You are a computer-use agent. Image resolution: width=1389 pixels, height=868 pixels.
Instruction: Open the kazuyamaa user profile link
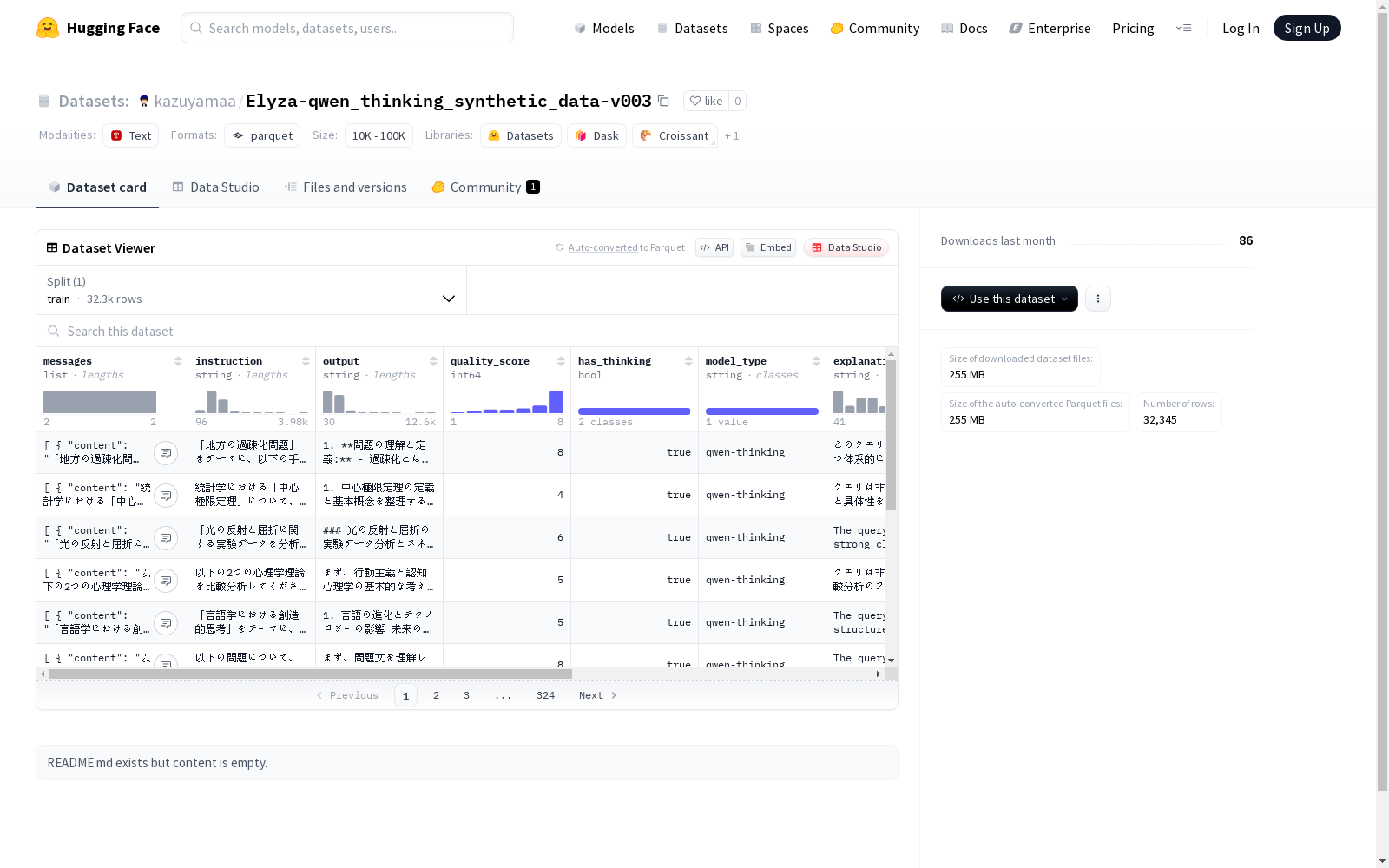pos(194,101)
